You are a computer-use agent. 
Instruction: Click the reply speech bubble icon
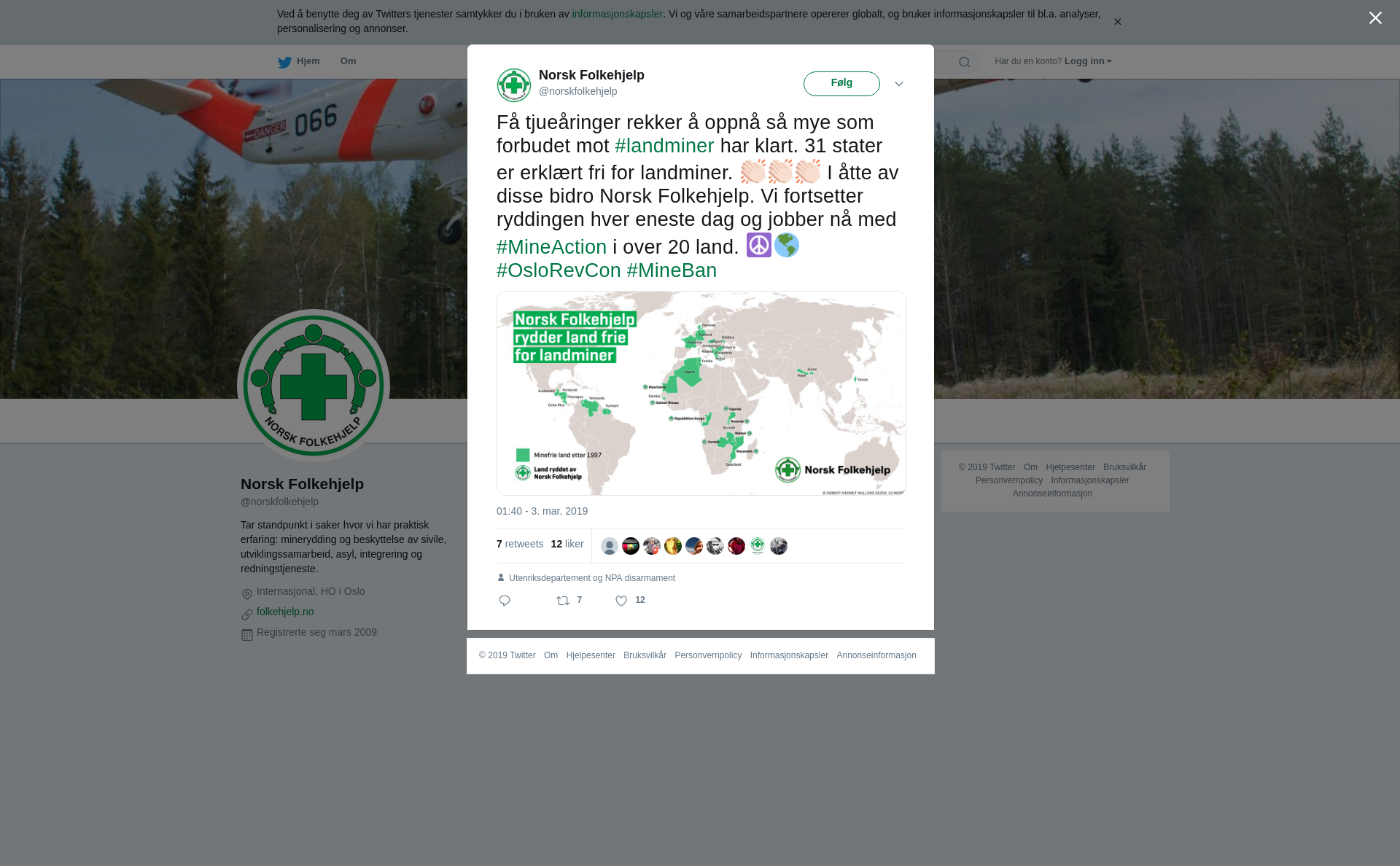(x=505, y=601)
